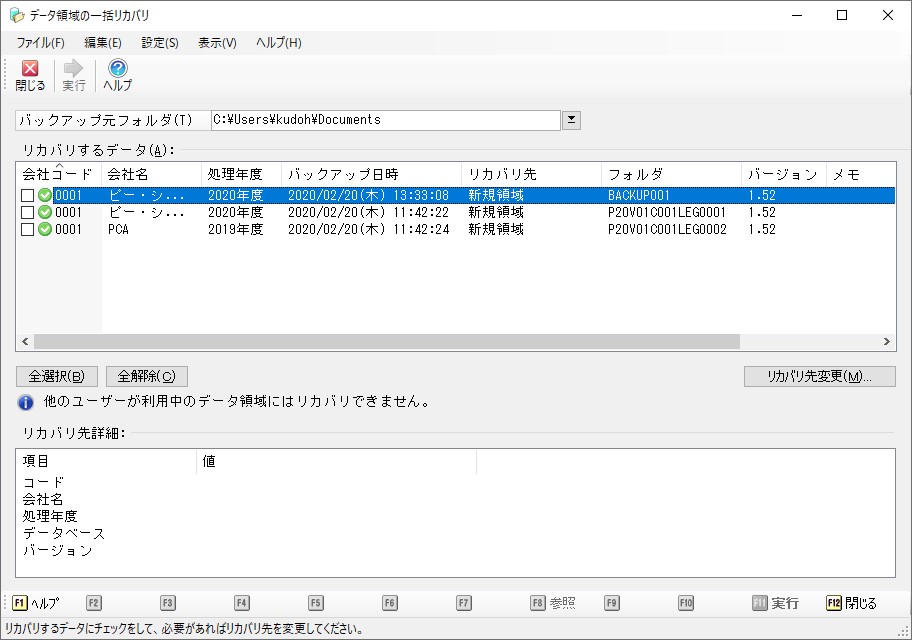Tick the checkbox for the P20V01C001LEG0001 row
Image resolution: width=912 pixels, height=640 pixels.
pyautogui.click(x=28, y=213)
